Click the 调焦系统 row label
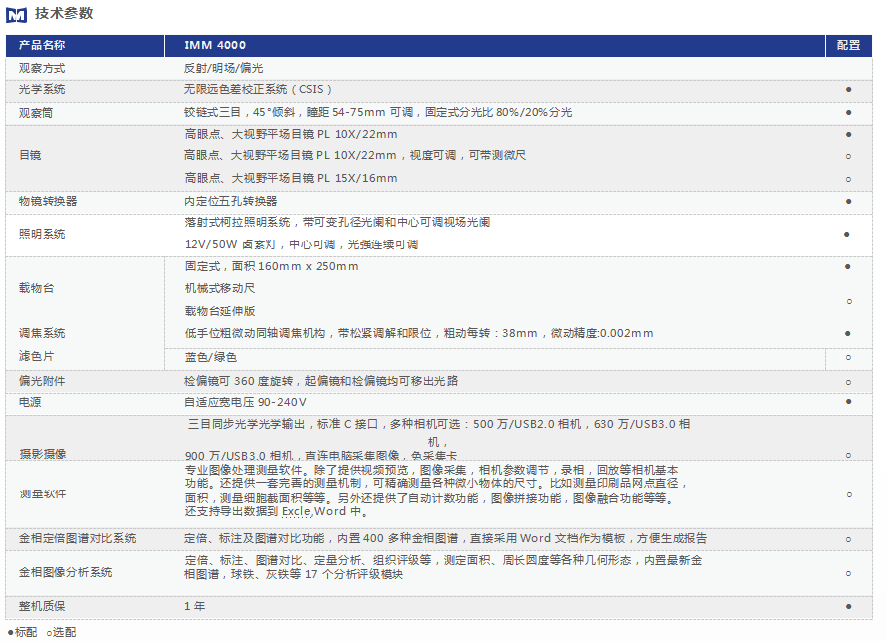887x641 pixels. click(42, 333)
